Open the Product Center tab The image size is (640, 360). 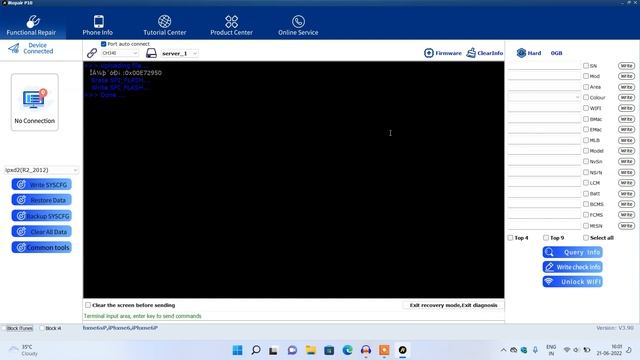click(x=231, y=25)
